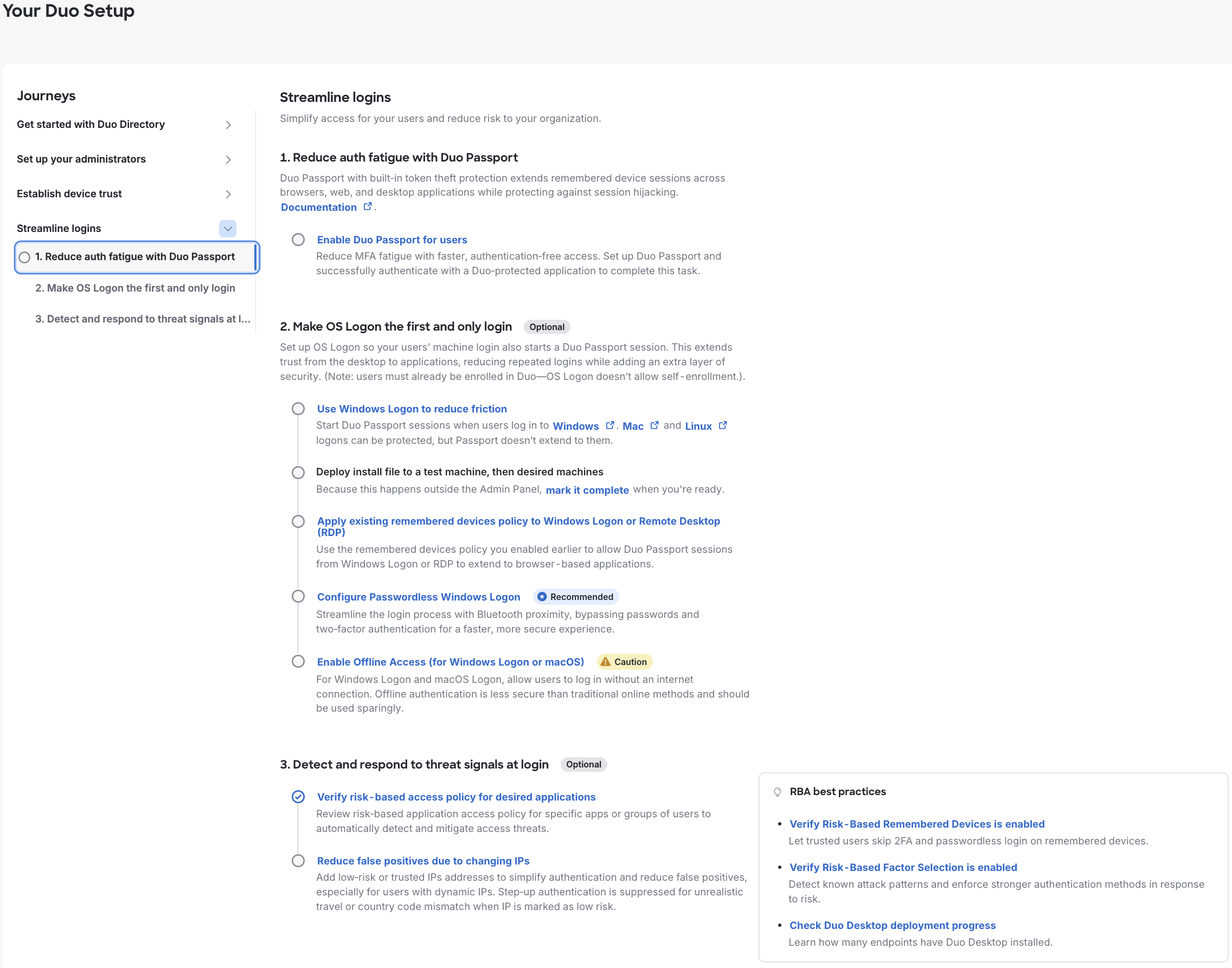Select Reduce auth fatigue with Duo Passport step
This screenshot has height=968, width=1232.
pyautogui.click(x=135, y=257)
